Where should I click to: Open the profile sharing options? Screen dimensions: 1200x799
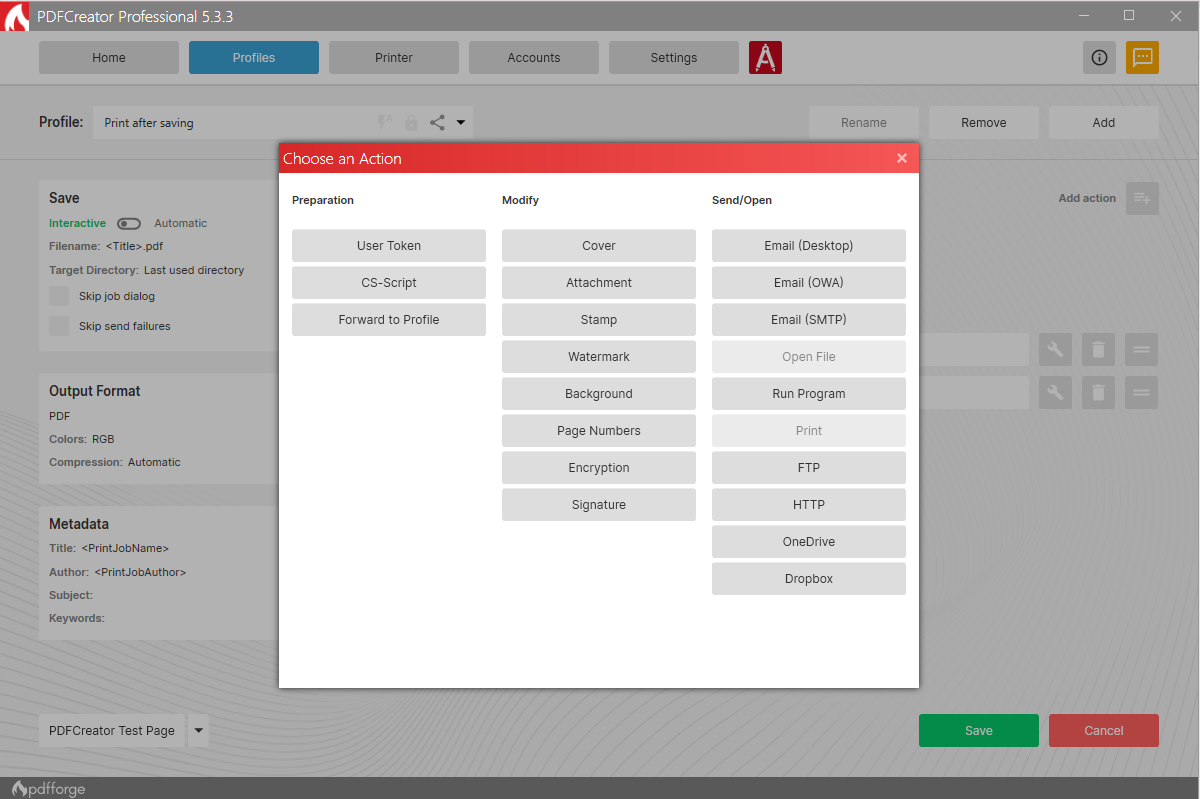click(436, 122)
